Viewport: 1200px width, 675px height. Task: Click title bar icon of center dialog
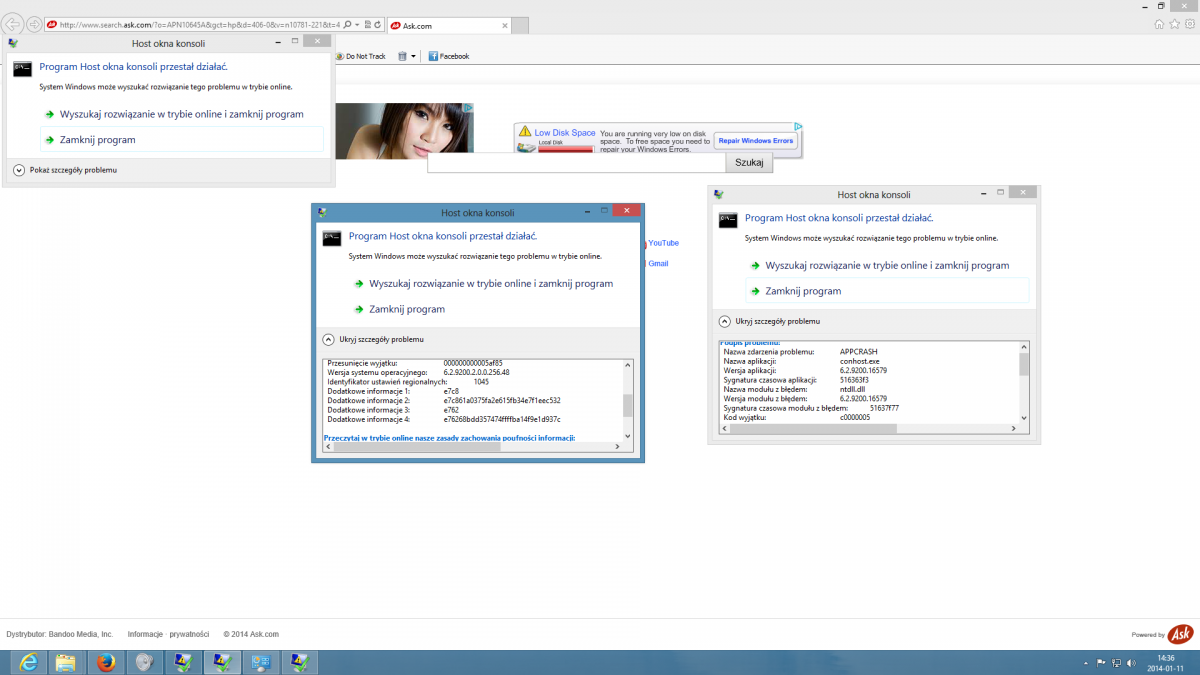coord(321,212)
